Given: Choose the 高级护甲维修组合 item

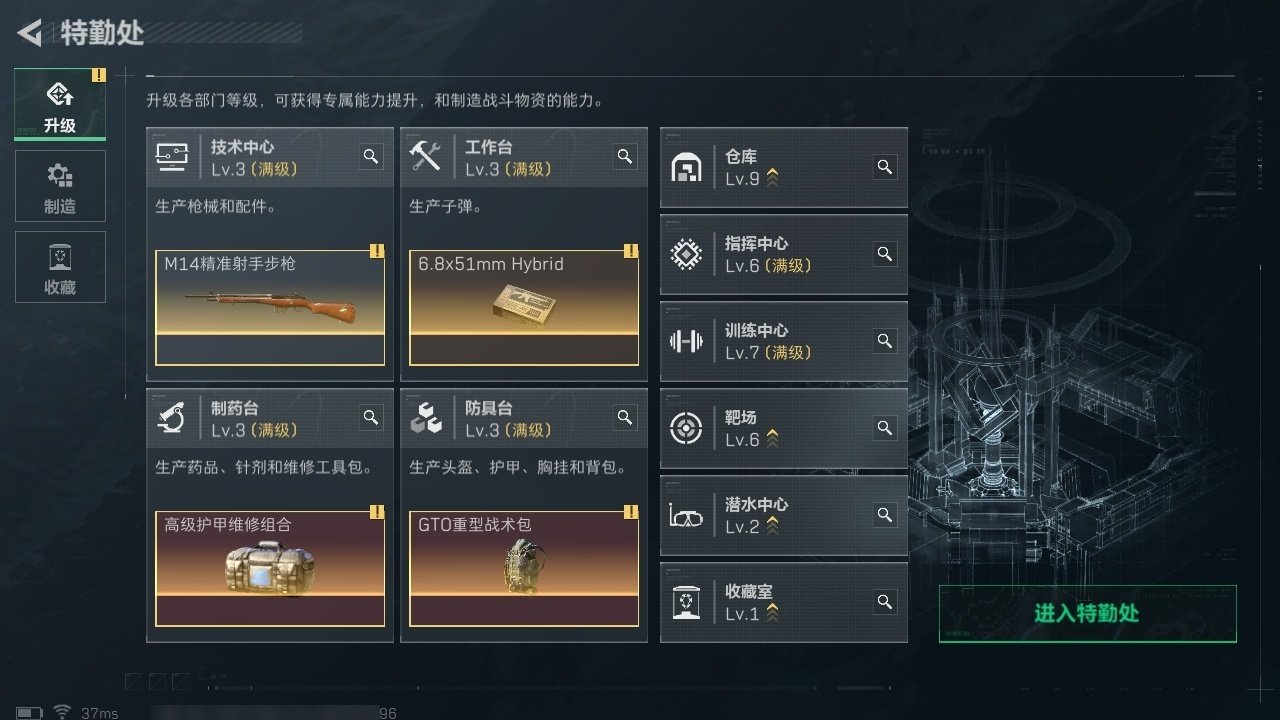Looking at the screenshot, I should 270,568.
